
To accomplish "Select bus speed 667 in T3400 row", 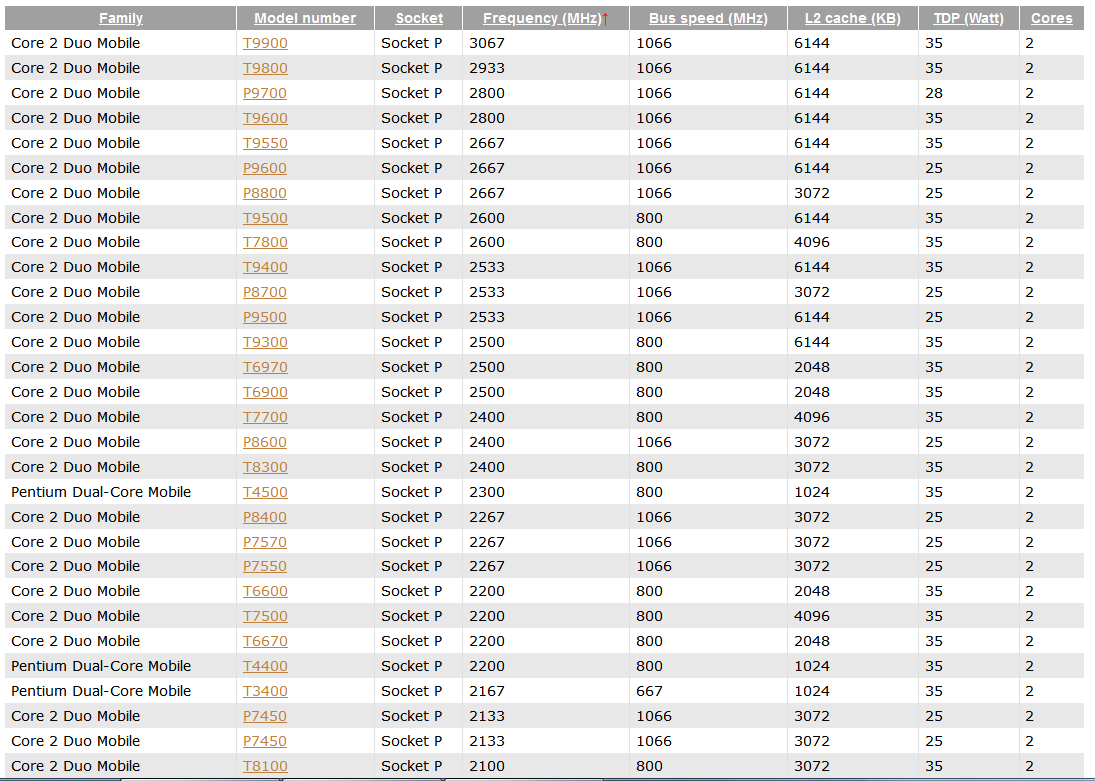I will point(649,692).
